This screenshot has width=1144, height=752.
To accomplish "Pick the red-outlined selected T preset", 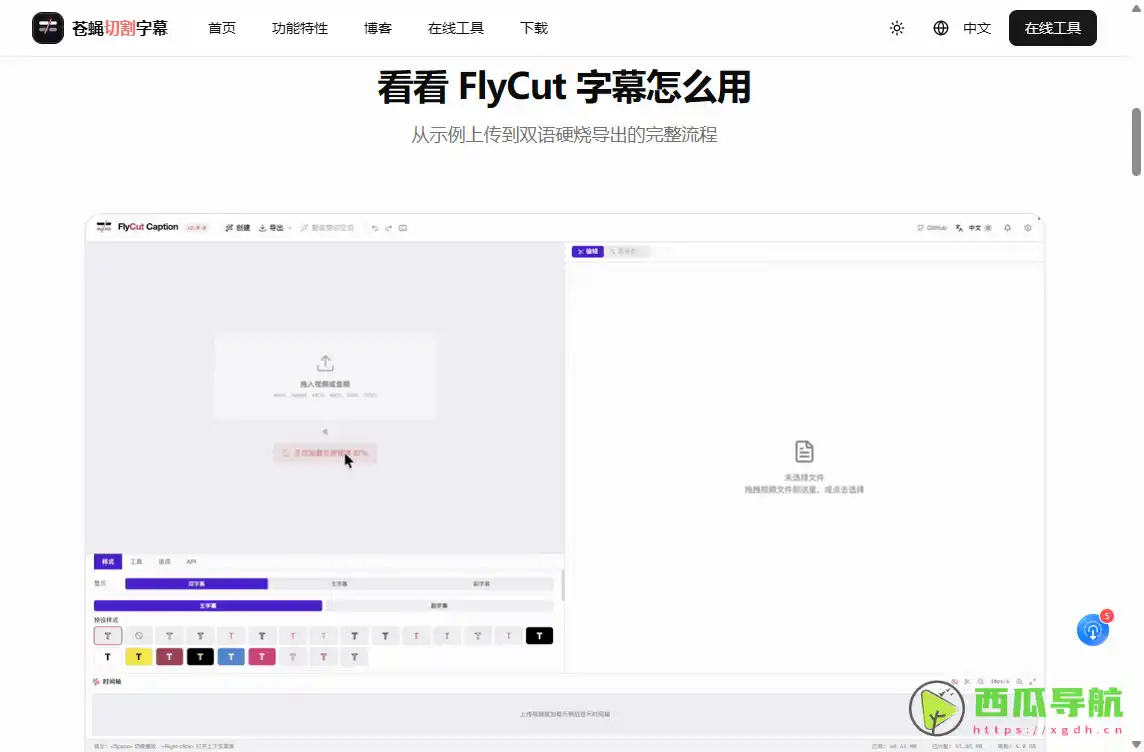I will [x=108, y=636].
